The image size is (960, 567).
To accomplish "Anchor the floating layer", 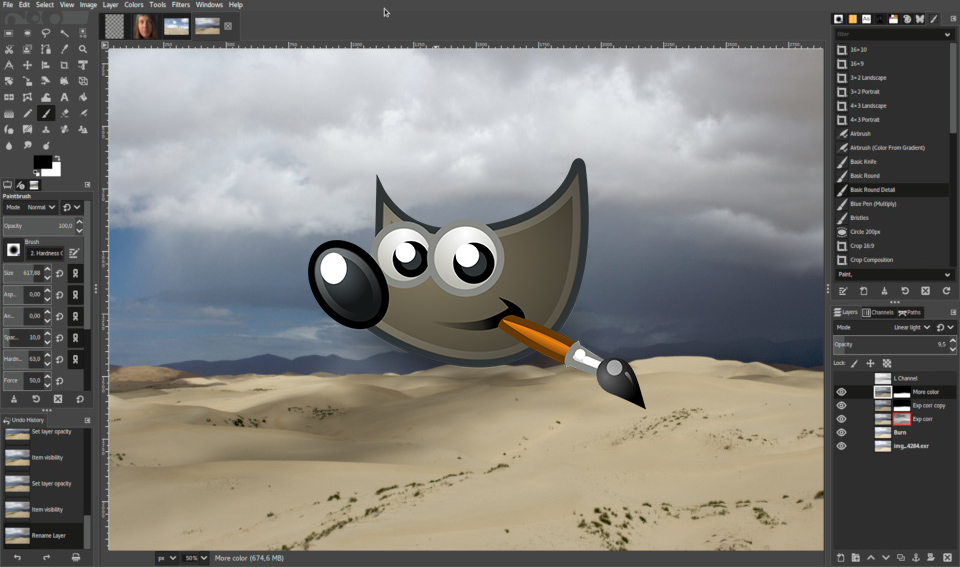I will tap(916, 557).
